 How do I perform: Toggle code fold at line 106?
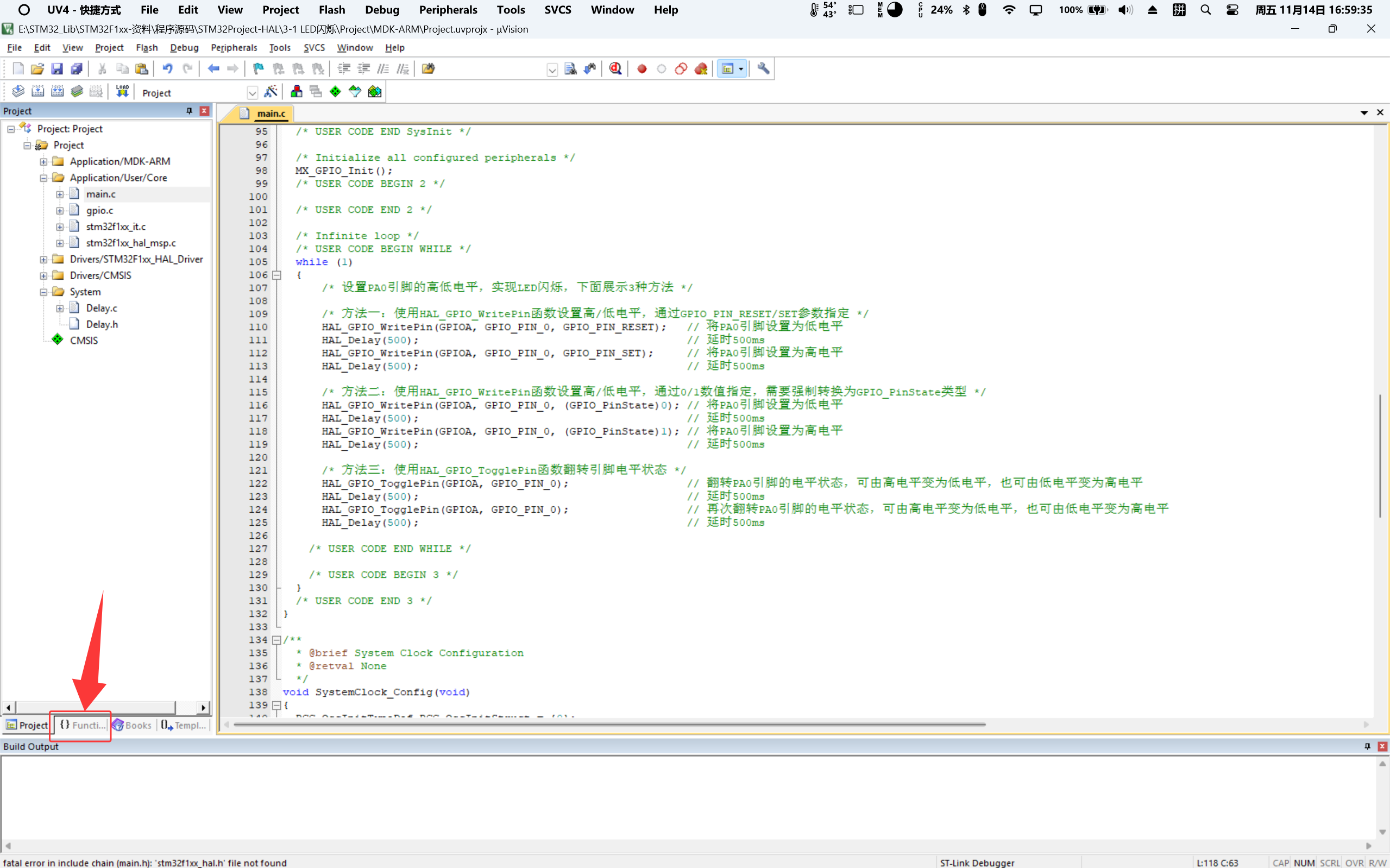coord(276,275)
